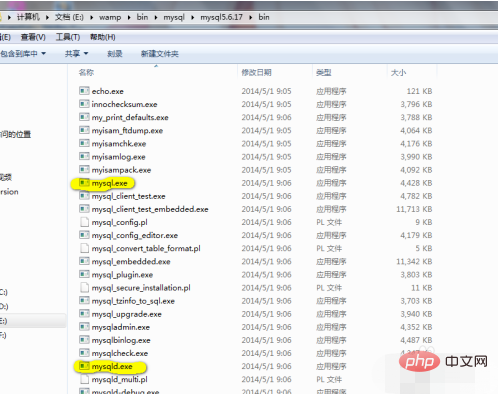Select the mysql_convert_table_format.pl document icon
498x394 pixels.
85,248
